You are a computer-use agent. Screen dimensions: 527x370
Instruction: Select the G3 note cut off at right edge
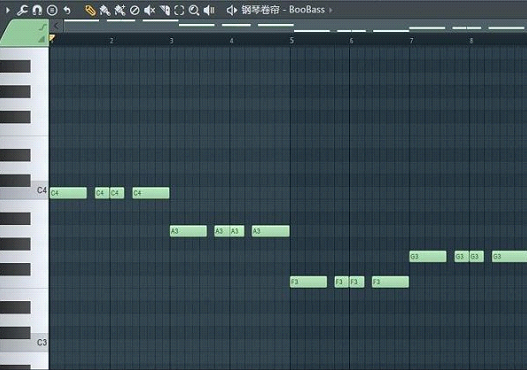pyautogui.click(x=510, y=256)
